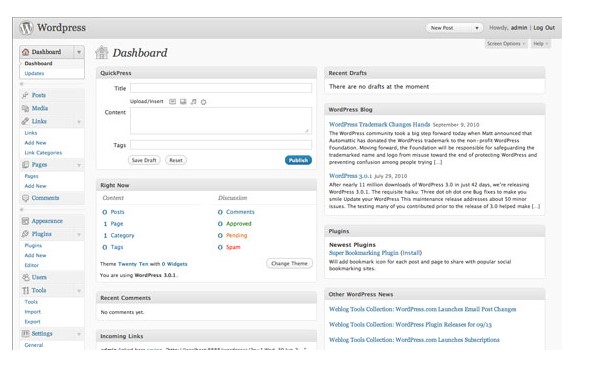
Task: Click the Change Theme button
Action: (x=289, y=264)
